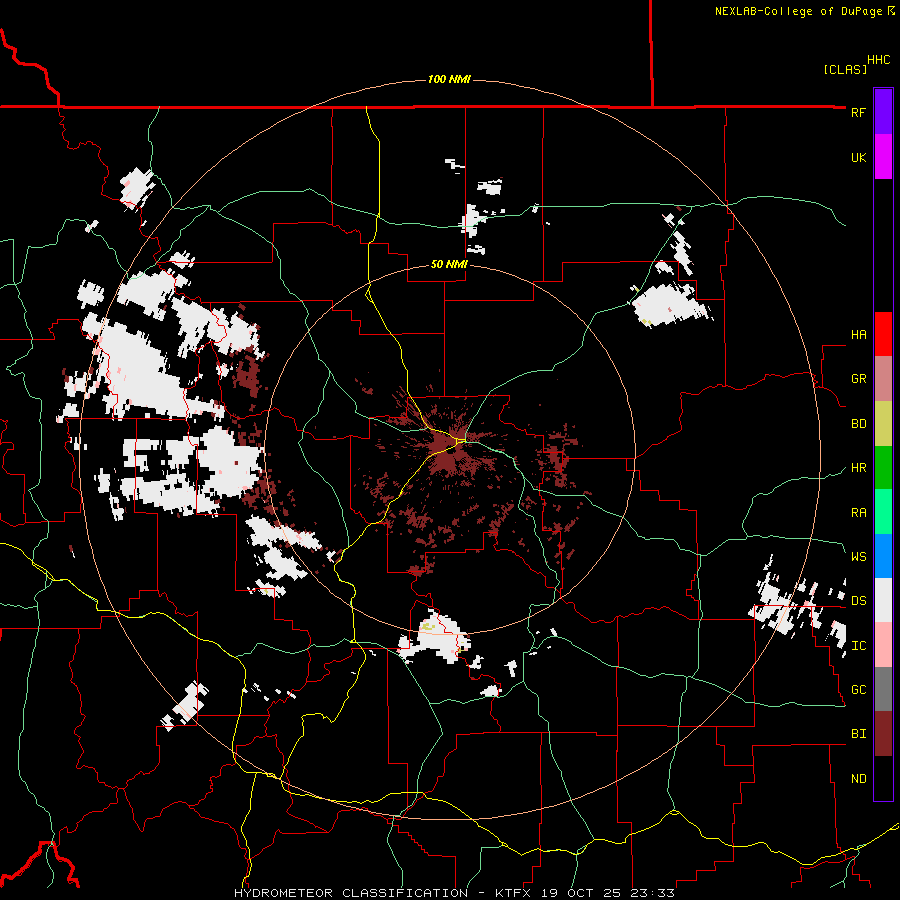Click the 23:33 timestamp
Viewport: 900px width, 900px height.
[655, 893]
